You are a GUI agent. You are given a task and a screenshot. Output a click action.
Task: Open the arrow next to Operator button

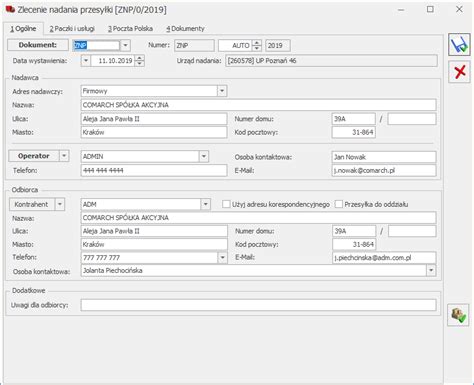64,156
